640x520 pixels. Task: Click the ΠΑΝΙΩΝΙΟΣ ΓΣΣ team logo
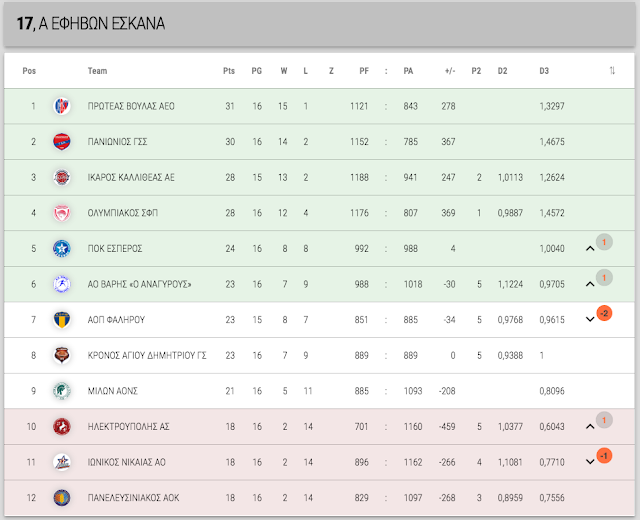coord(62,142)
